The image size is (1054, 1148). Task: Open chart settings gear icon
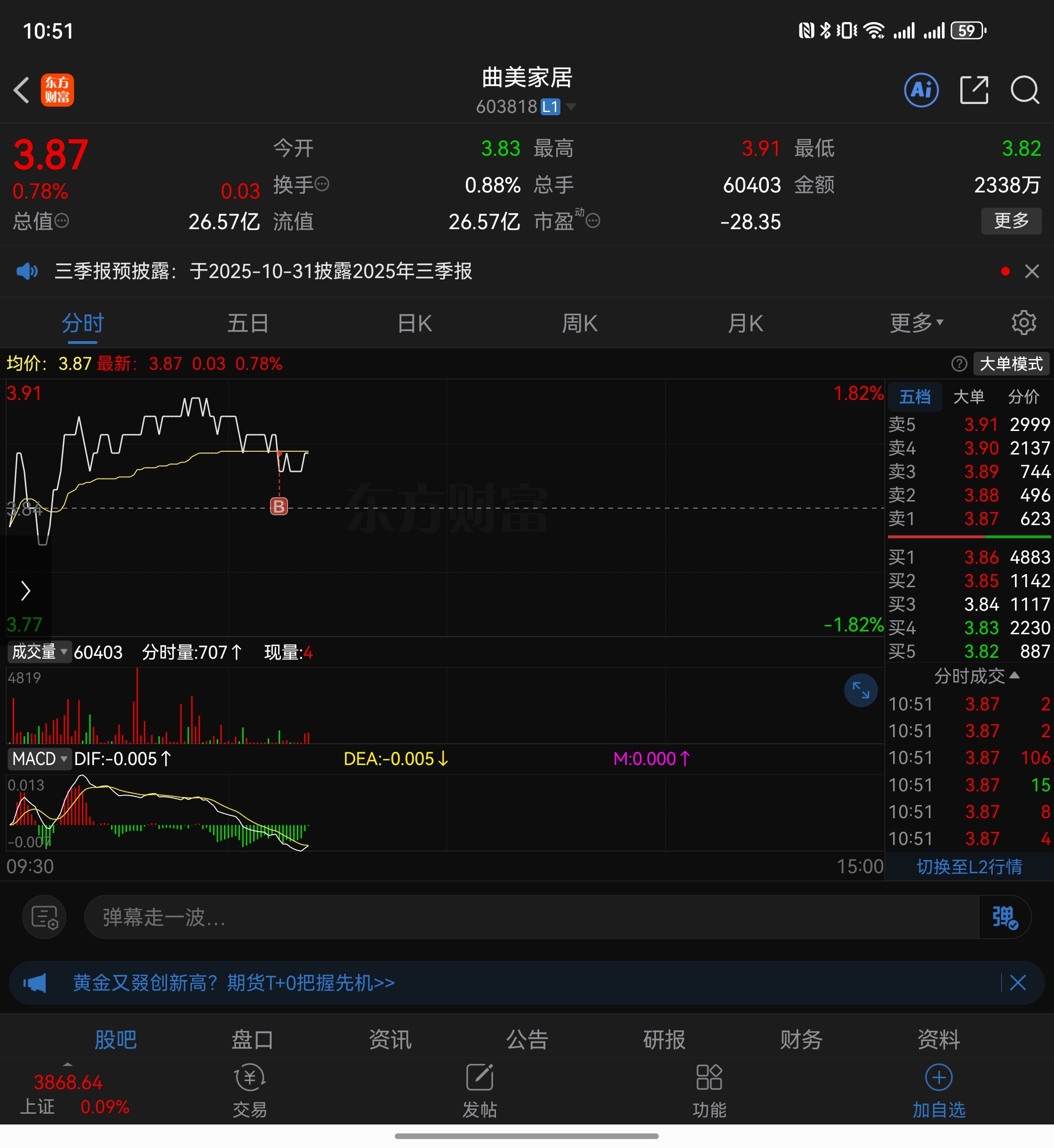pyautogui.click(x=1023, y=323)
